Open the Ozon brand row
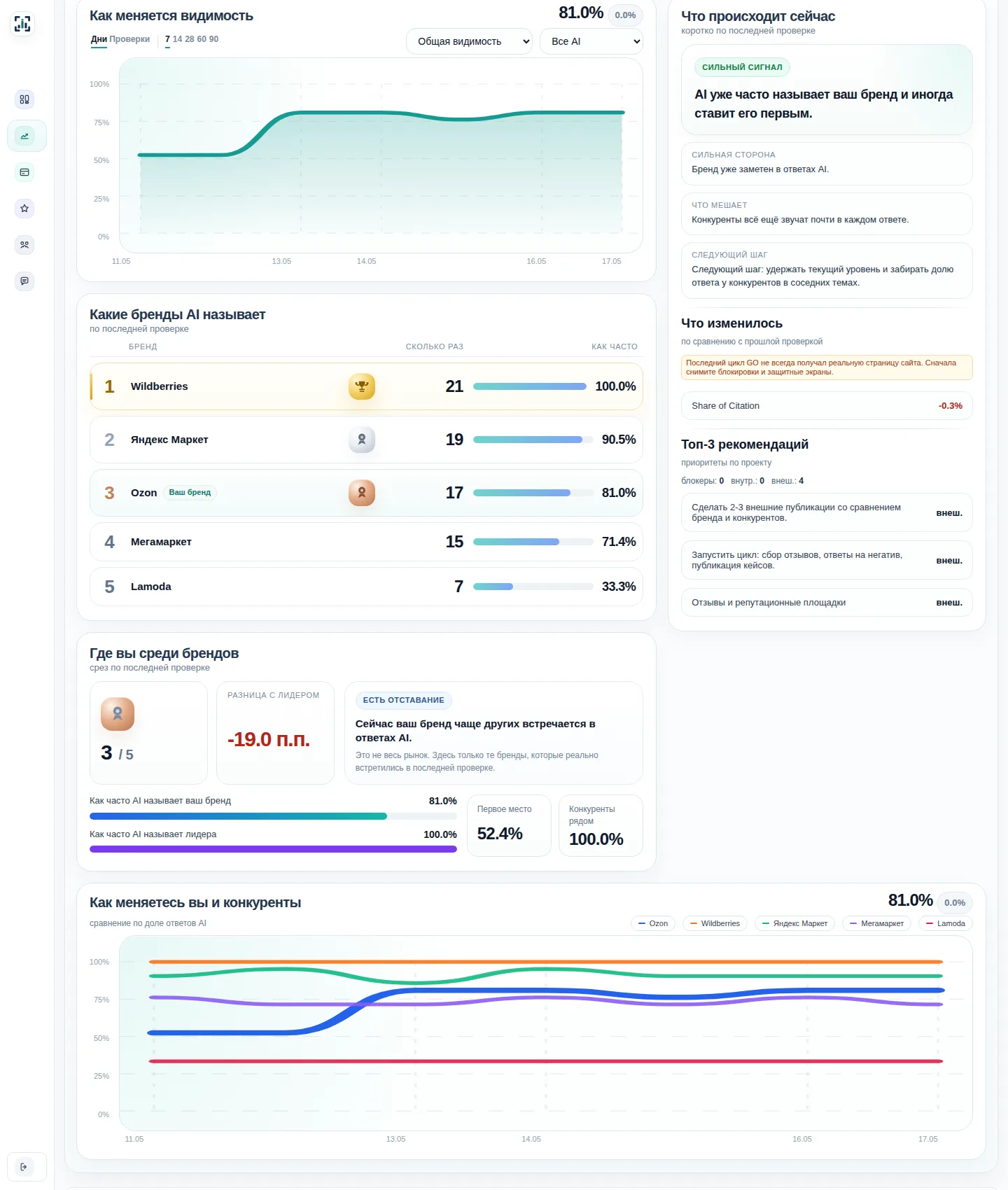The image size is (1008, 1190). [366, 493]
